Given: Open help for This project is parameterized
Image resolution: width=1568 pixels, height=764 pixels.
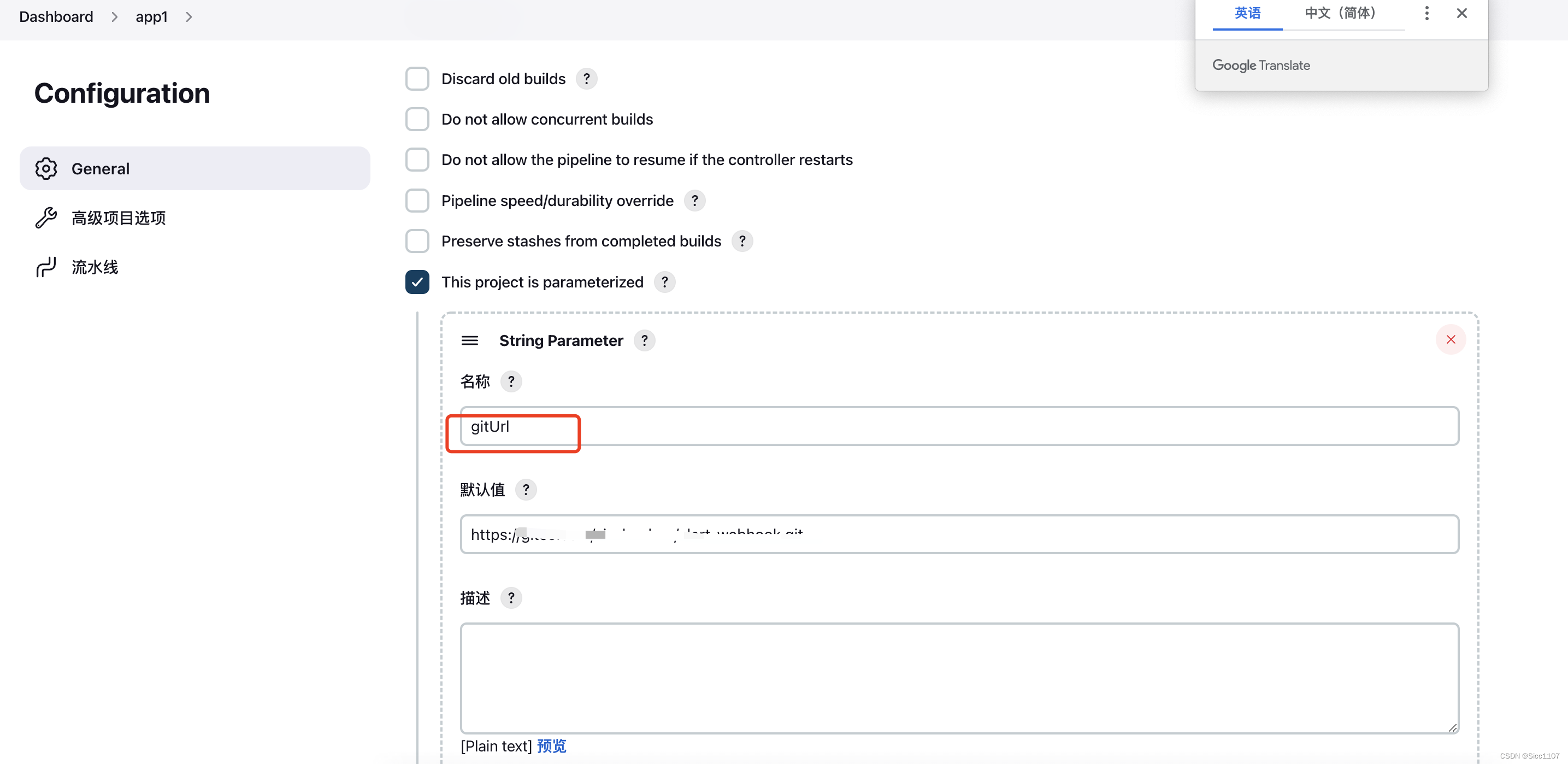Looking at the screenshot, I should pyautogui.click(x=665, y=282).
